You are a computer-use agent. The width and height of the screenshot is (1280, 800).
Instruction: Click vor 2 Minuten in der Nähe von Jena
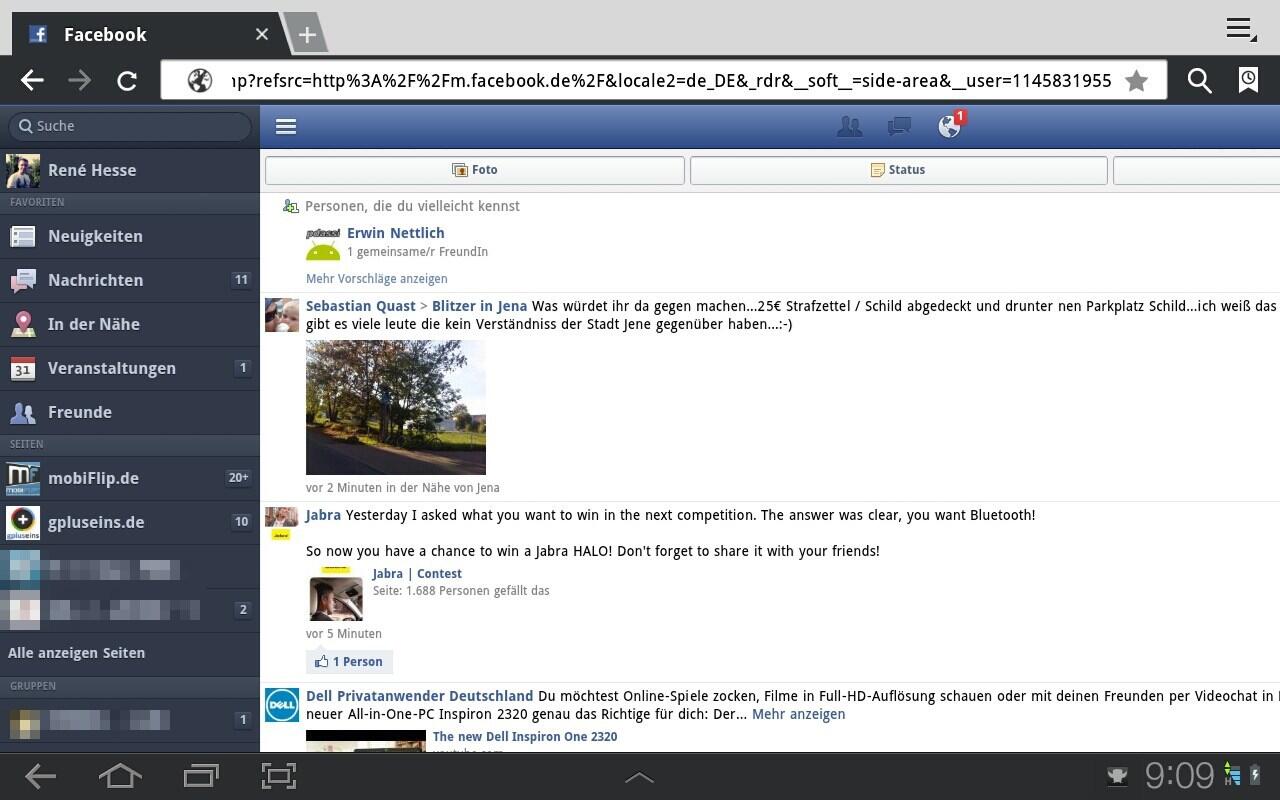(403, 488)
